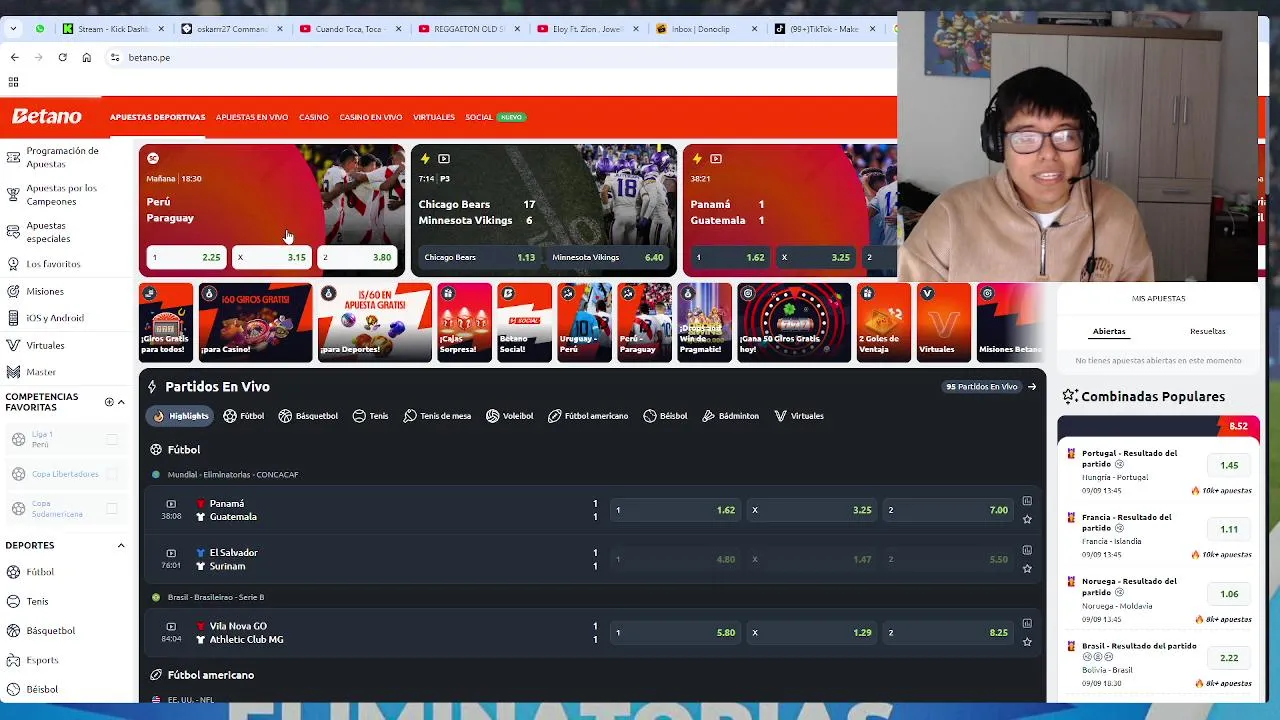Open live stream icon for El Salvador row
The width and height of the screenshot is (1280, 720).
pos(171,553)
